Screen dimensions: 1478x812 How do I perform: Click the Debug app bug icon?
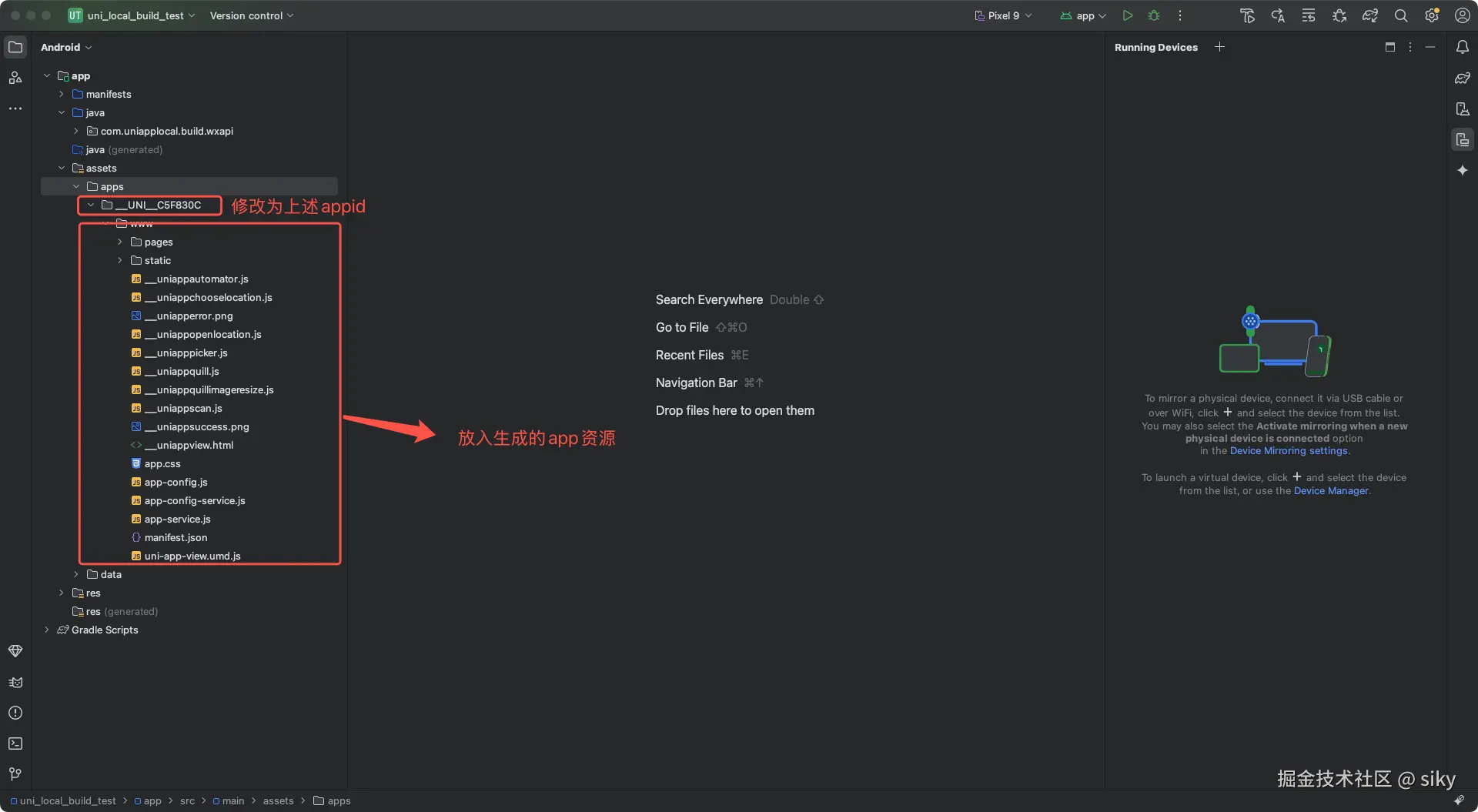pos(1154,15)
